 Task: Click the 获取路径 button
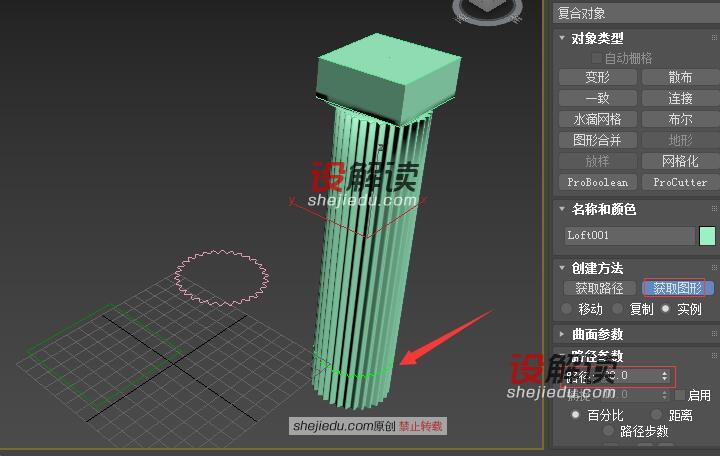598,288
